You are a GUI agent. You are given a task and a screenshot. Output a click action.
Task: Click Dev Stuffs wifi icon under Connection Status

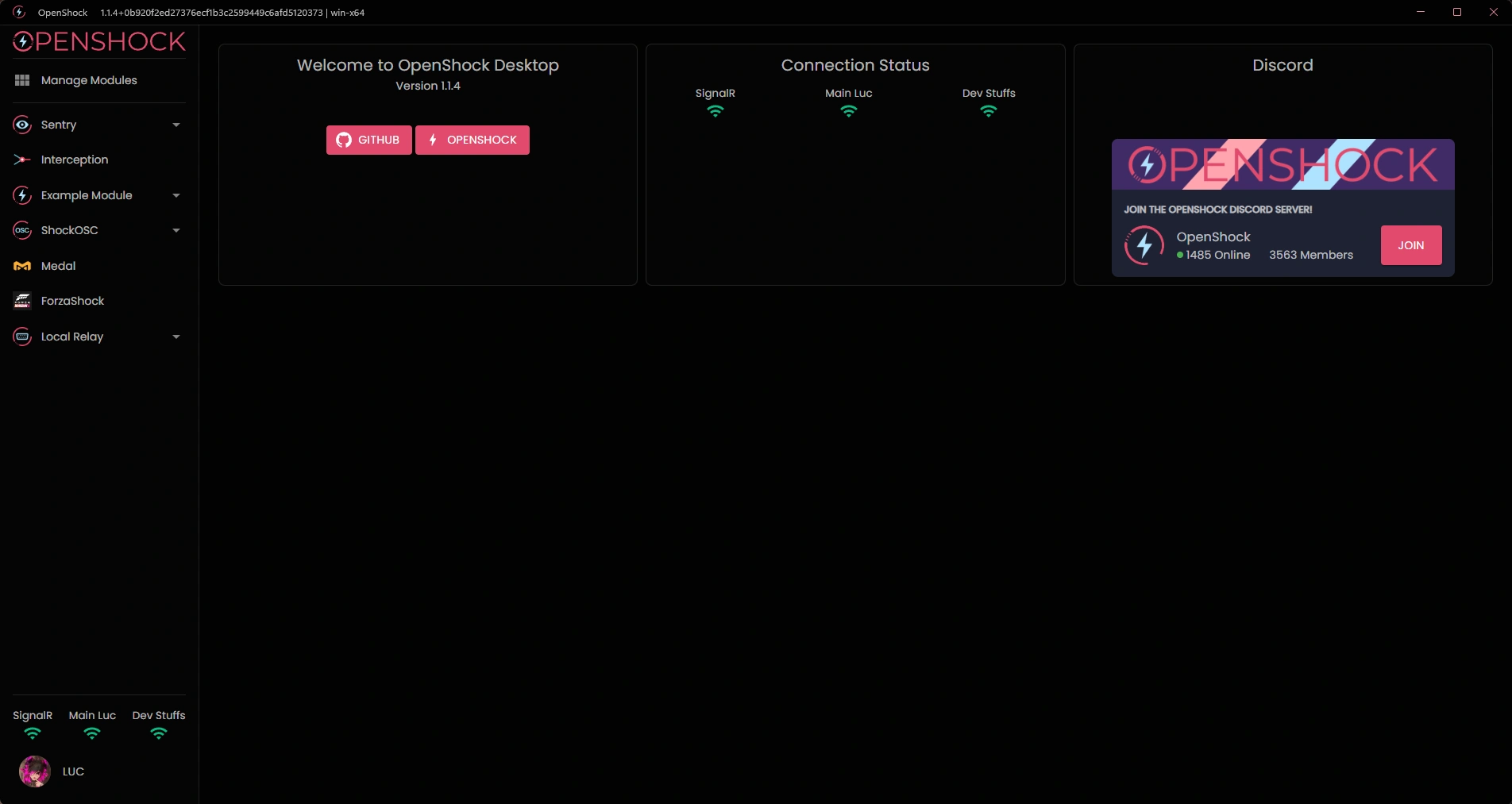tap(989, 111)
